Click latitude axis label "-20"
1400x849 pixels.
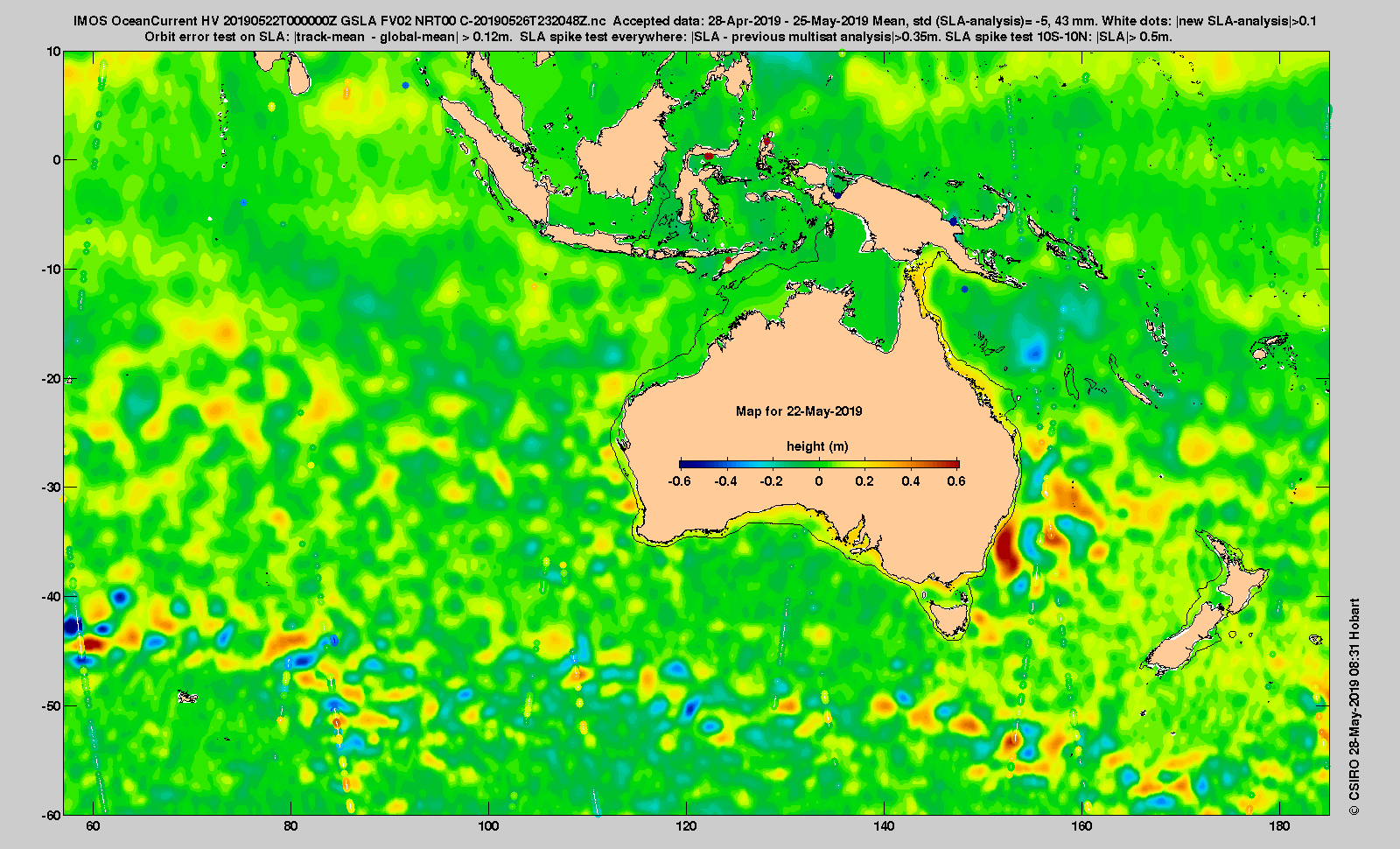click(52, 378)
